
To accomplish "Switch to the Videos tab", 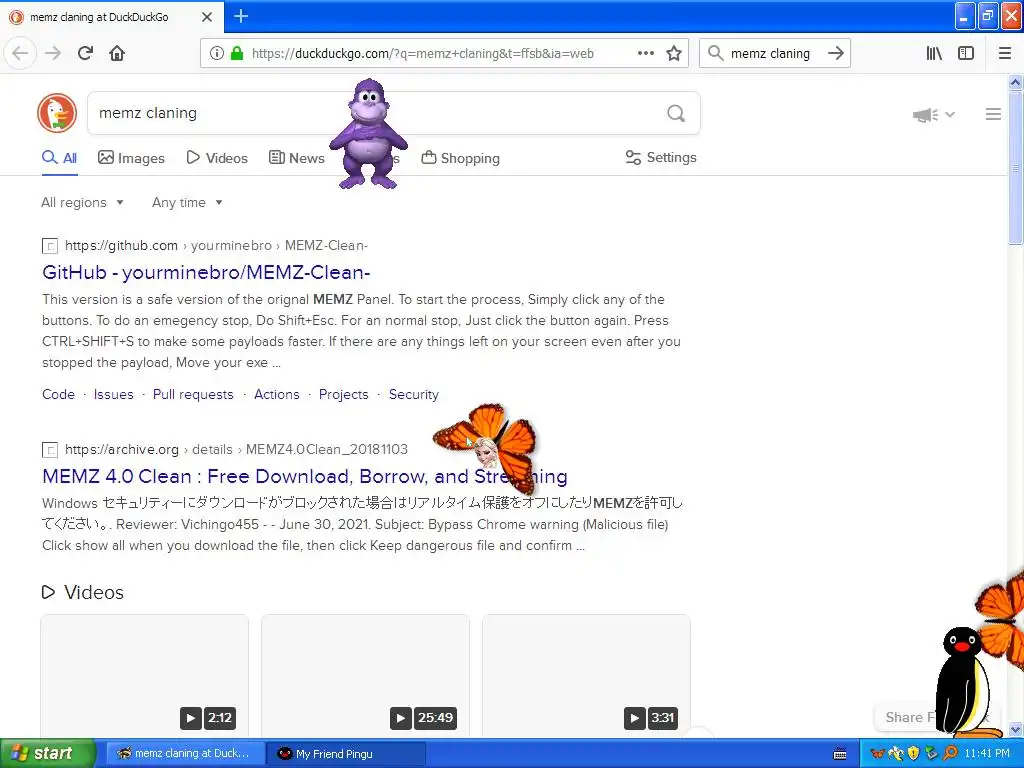I will click(217, 158).
